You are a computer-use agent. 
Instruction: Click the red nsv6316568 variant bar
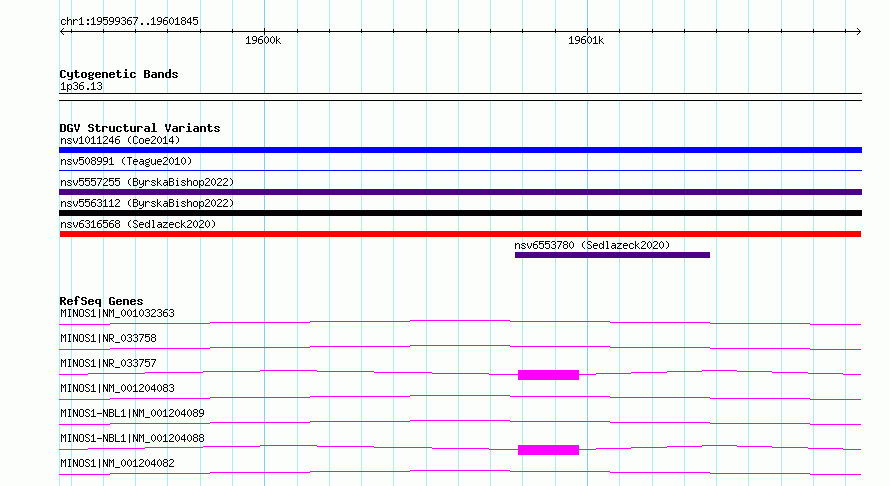pyautogui.click(x=460, y=234)
